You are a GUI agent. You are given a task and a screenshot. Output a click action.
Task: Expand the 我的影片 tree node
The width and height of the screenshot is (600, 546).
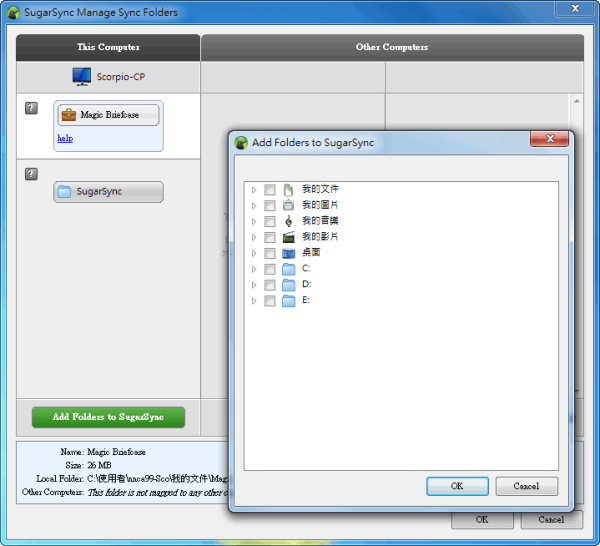[254, 237]
